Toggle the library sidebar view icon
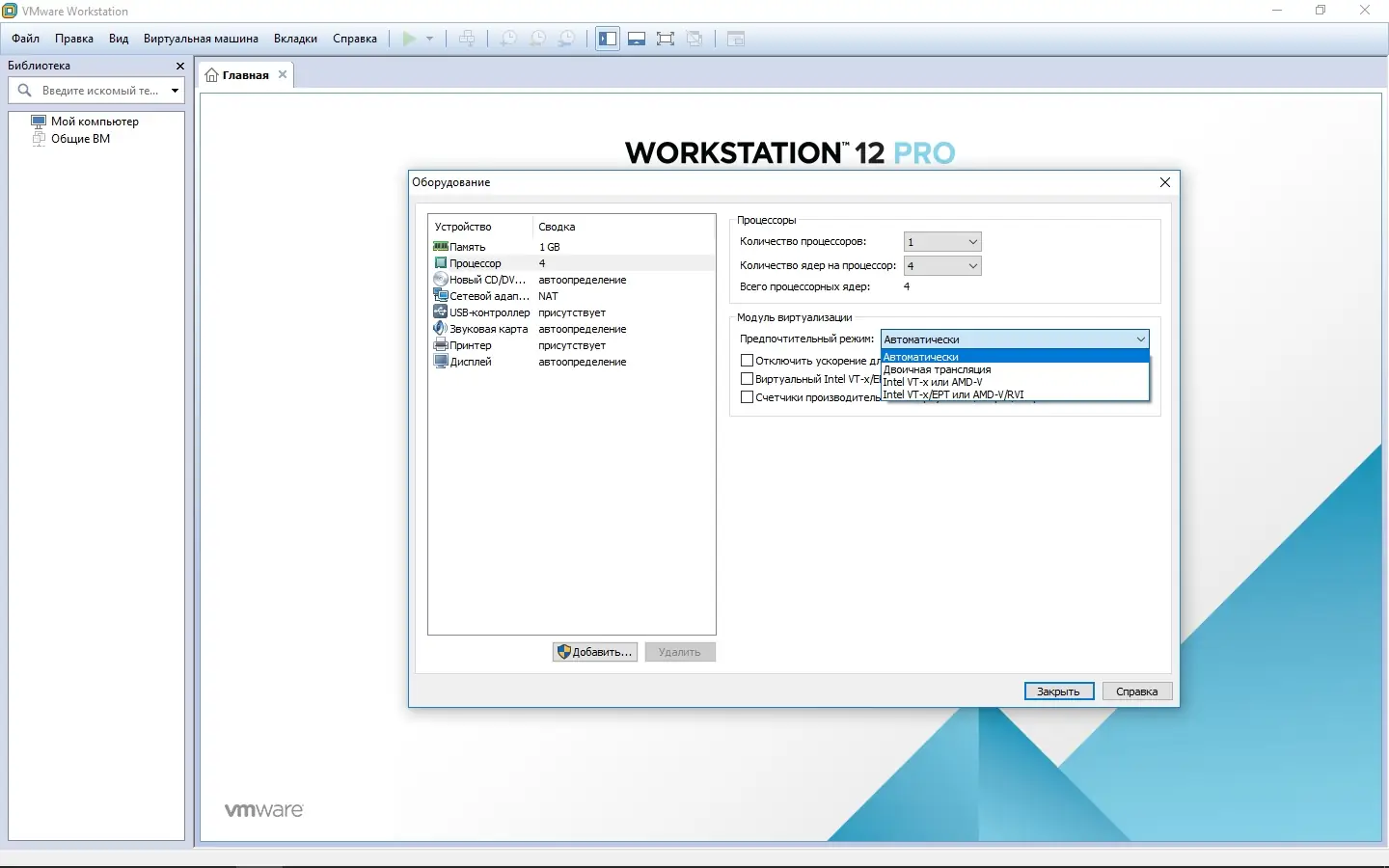 pyautogui.click(x=608, y=39)
